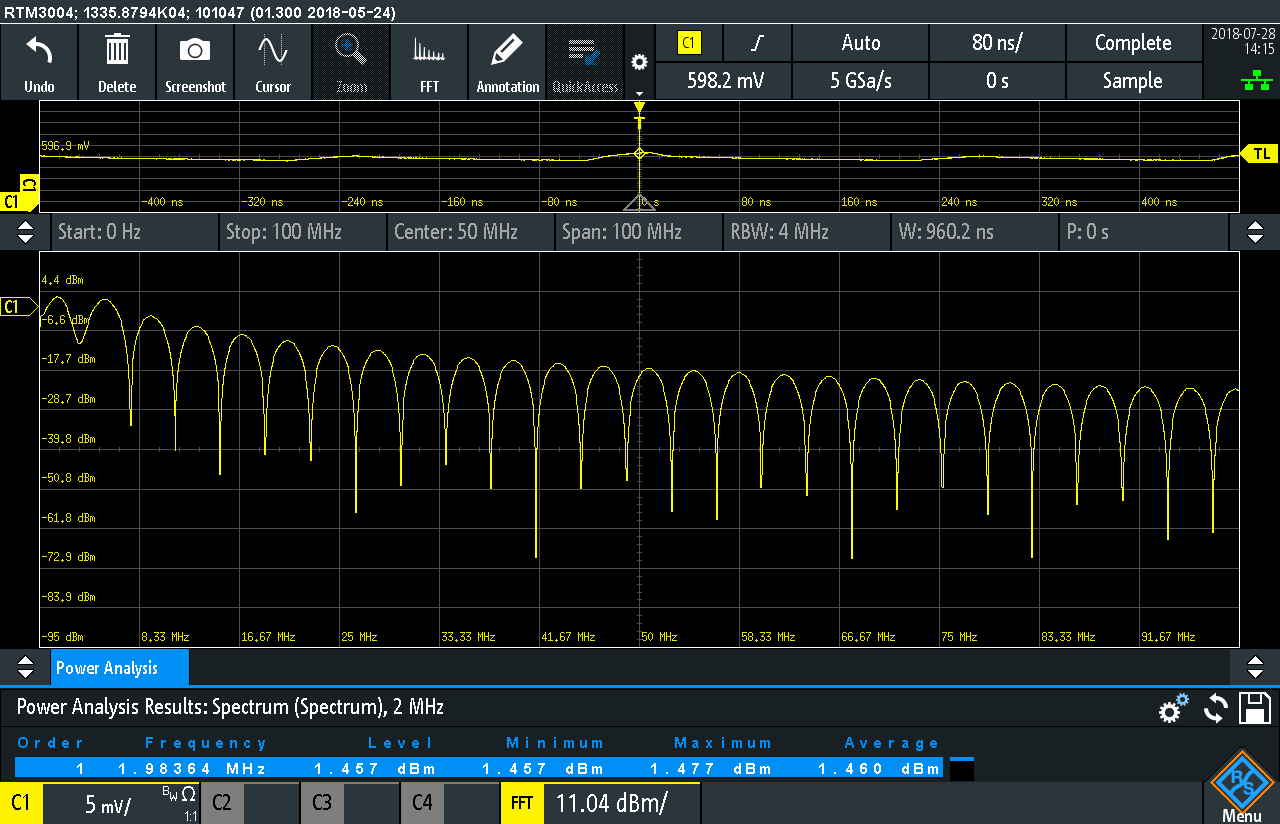The height and width of the screenshot is (824, 1280).
Task: Set the Auto trigger mode button
Action: pos(860,43)
